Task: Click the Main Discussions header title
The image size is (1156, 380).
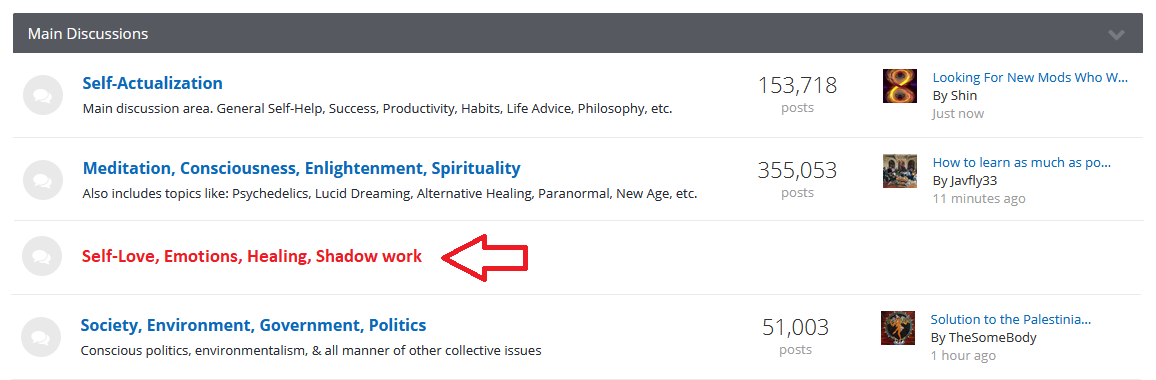Action: [88, 34]
